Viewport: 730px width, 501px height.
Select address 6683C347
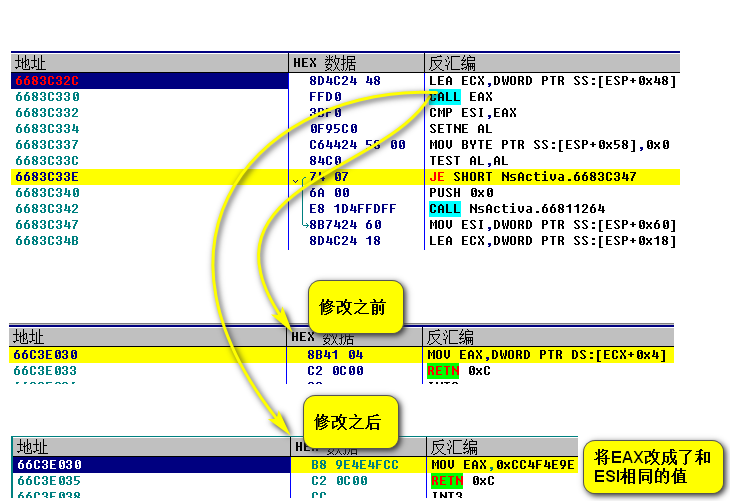click(47, 225)
